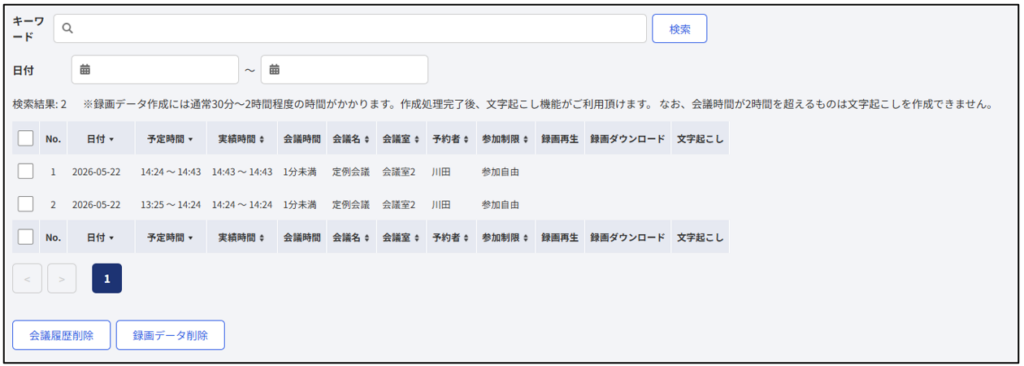Sort by 会議室 in the top header
The height and width of the screenshot is (366, 1024).
point(401,139)
